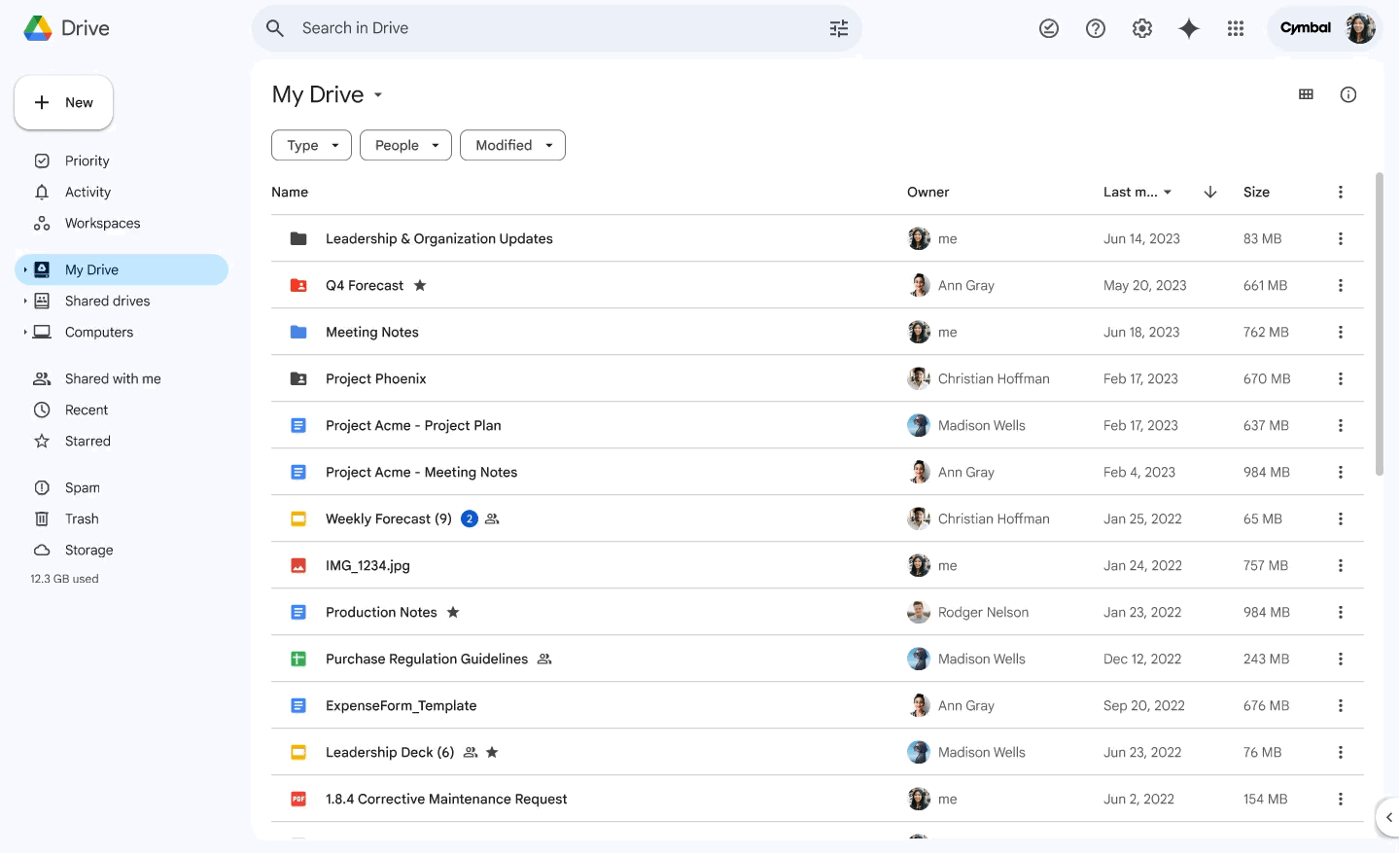Open the Type filter dropdown
Screen dimensions: 1400x856
311,145
